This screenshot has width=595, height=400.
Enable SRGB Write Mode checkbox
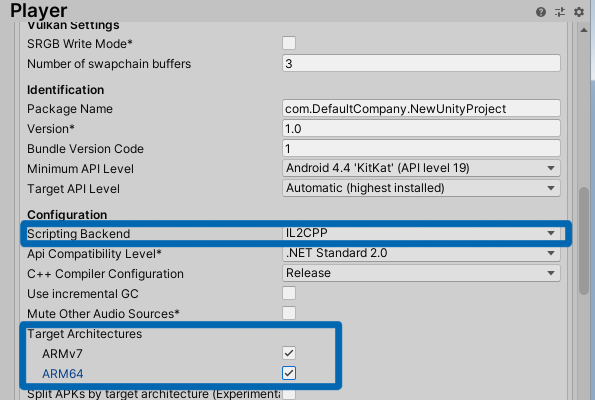tap(289, 43)
